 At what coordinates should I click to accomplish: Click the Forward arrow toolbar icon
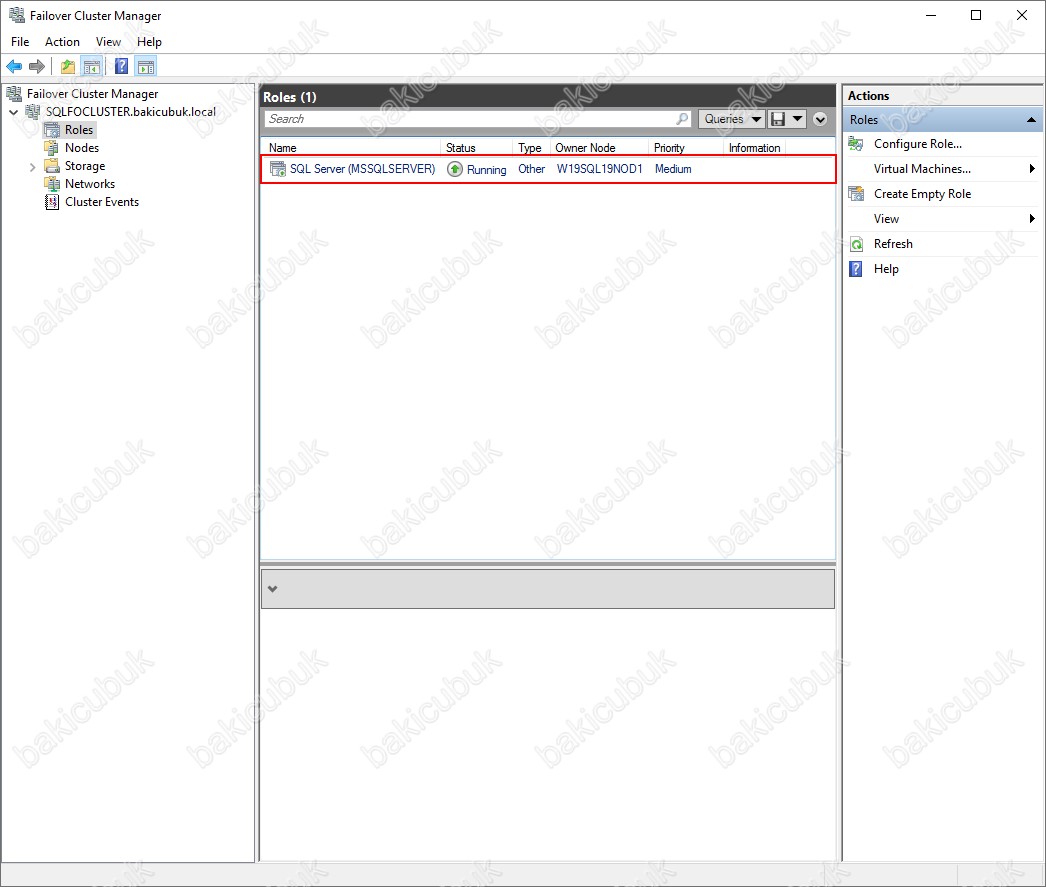pos(37,66)
